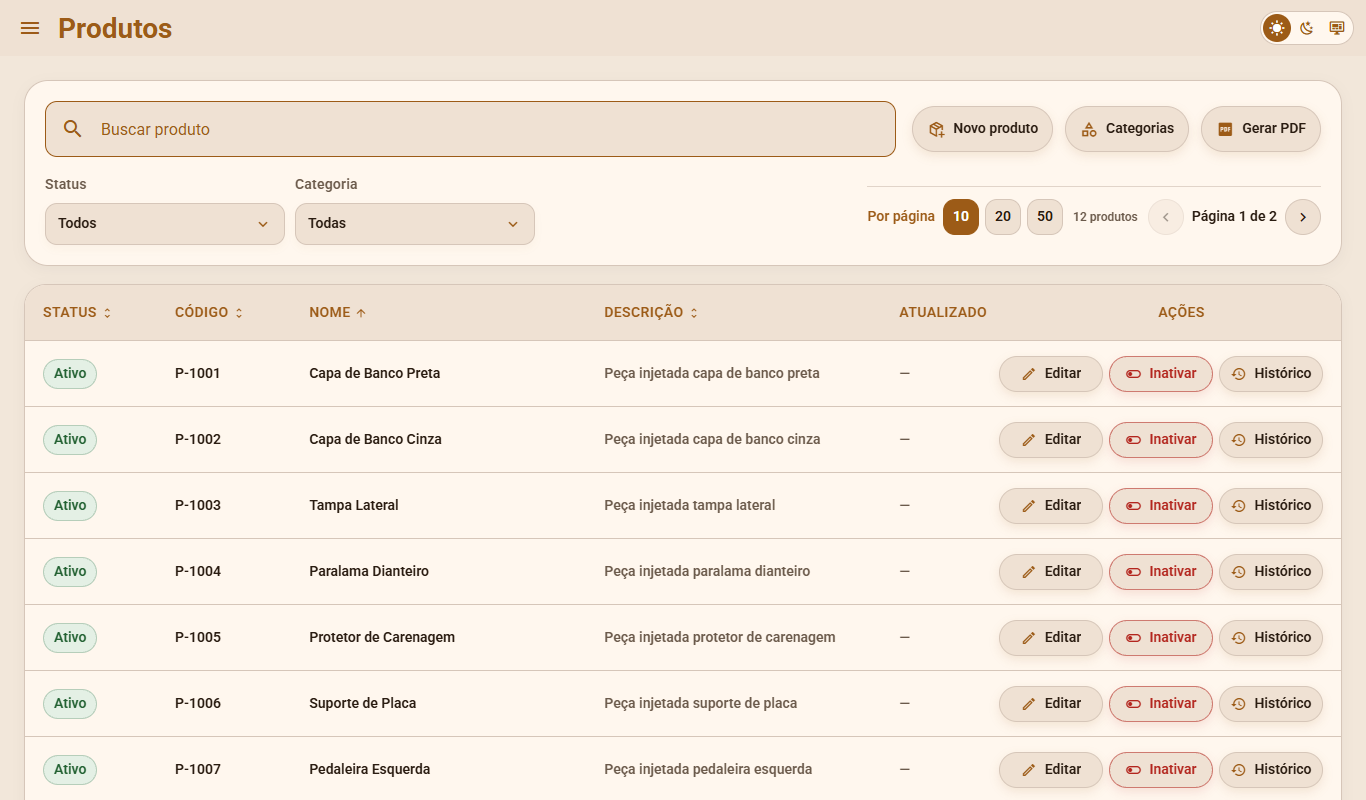The height and width of the screenshot is (800, 1366).
Task: Inactivate product P-1001
Action: (x=1161, y=374)
